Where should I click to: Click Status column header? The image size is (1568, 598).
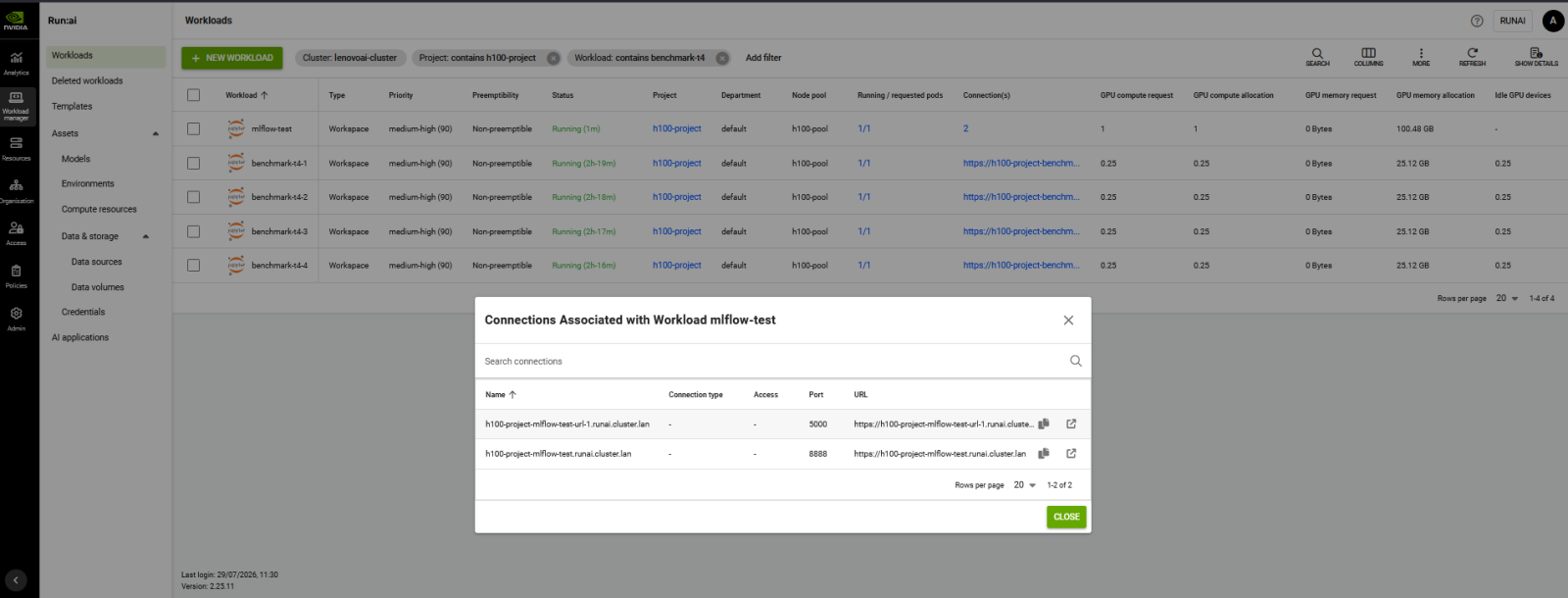pos(563,95)
